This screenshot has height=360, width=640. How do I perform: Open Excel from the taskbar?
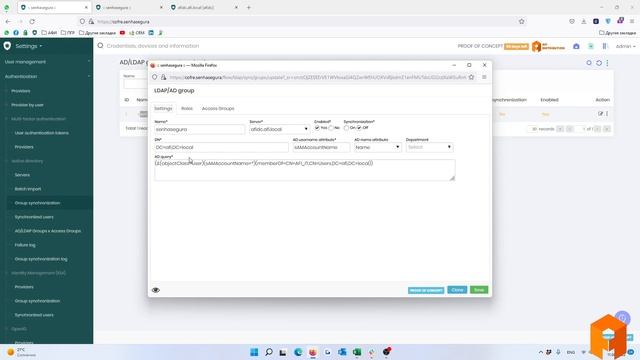click(357, 352)
